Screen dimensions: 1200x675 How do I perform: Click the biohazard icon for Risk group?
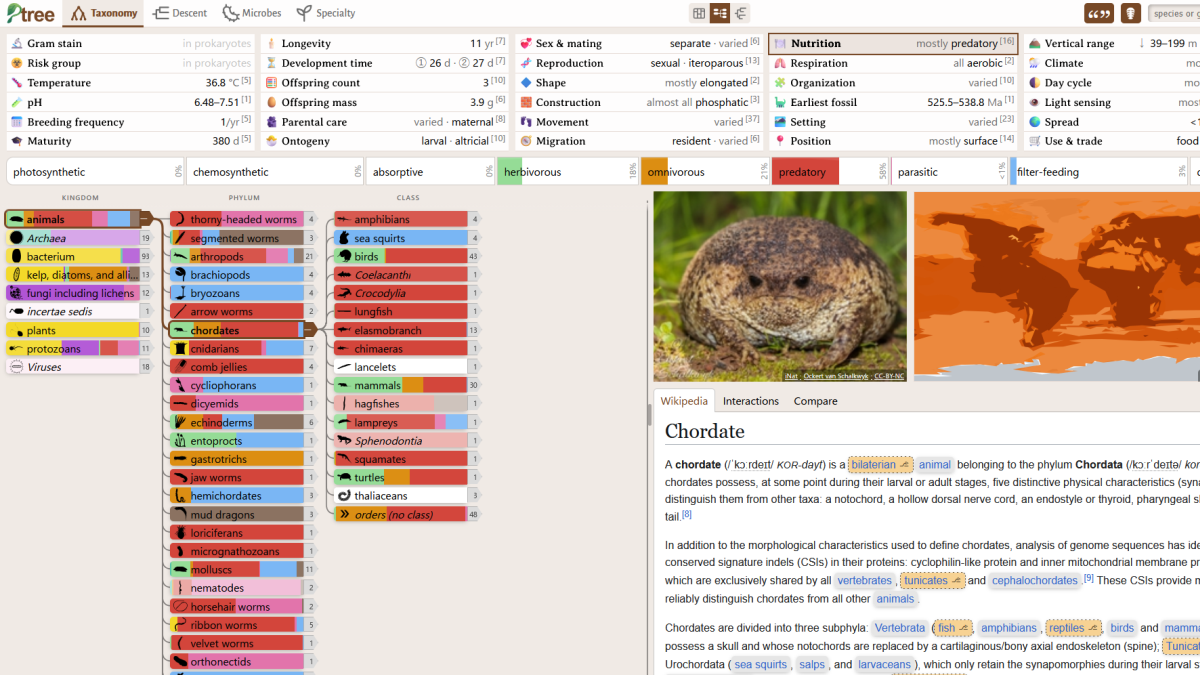(x=17, y=63)
